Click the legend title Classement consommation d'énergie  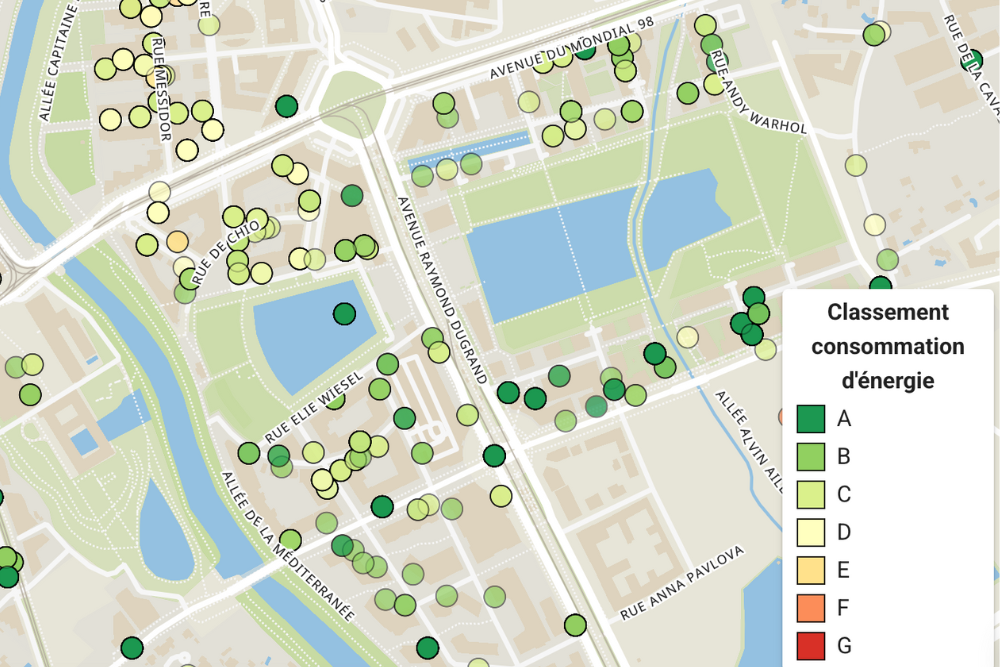(887, 346)
